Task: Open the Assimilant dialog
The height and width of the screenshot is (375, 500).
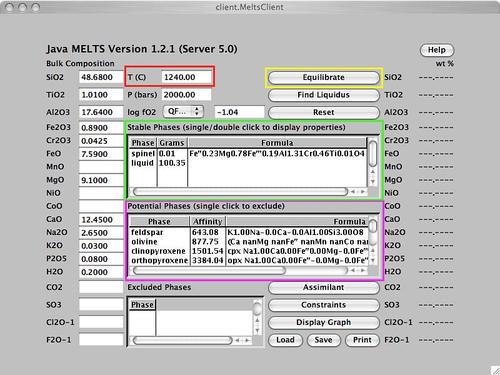Action: click(323, 288)
